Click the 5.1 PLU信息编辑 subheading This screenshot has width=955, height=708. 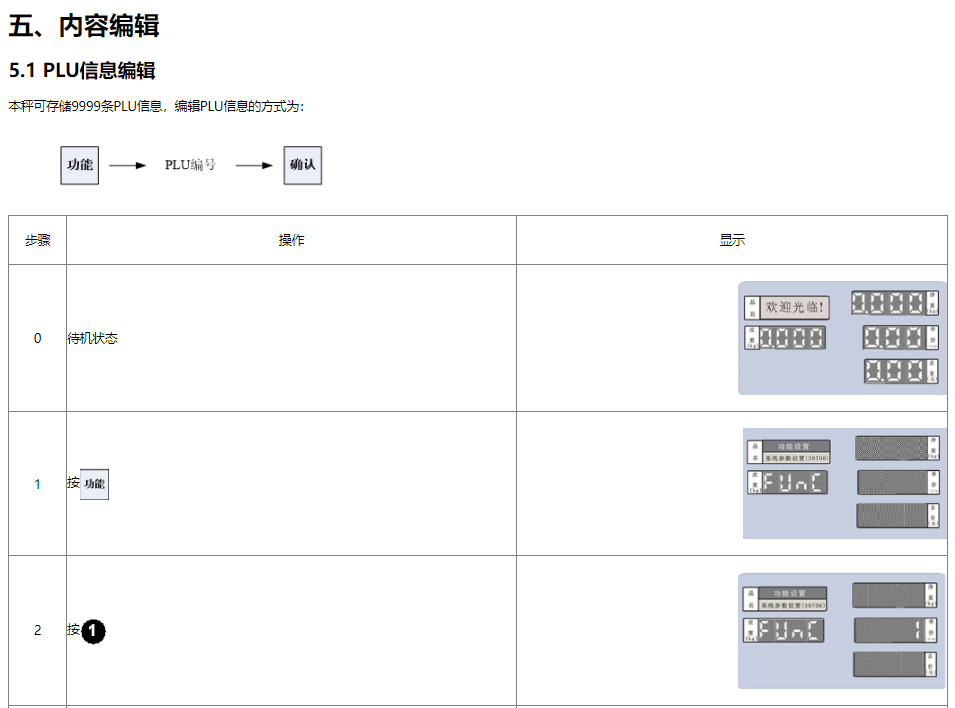click(82, 71)
